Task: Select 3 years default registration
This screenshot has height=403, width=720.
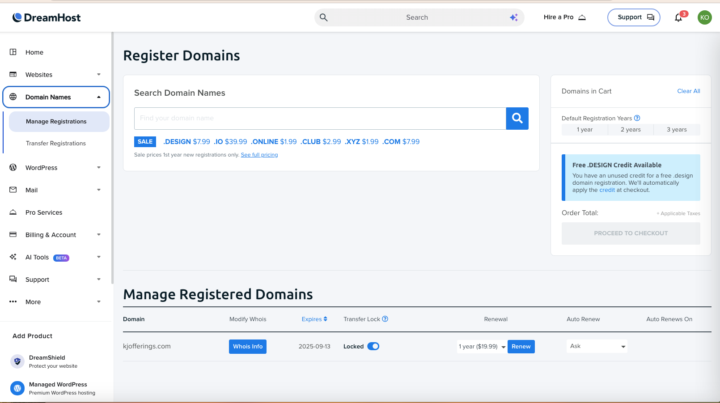Action: pyautogui.click(x=677, y=129)
